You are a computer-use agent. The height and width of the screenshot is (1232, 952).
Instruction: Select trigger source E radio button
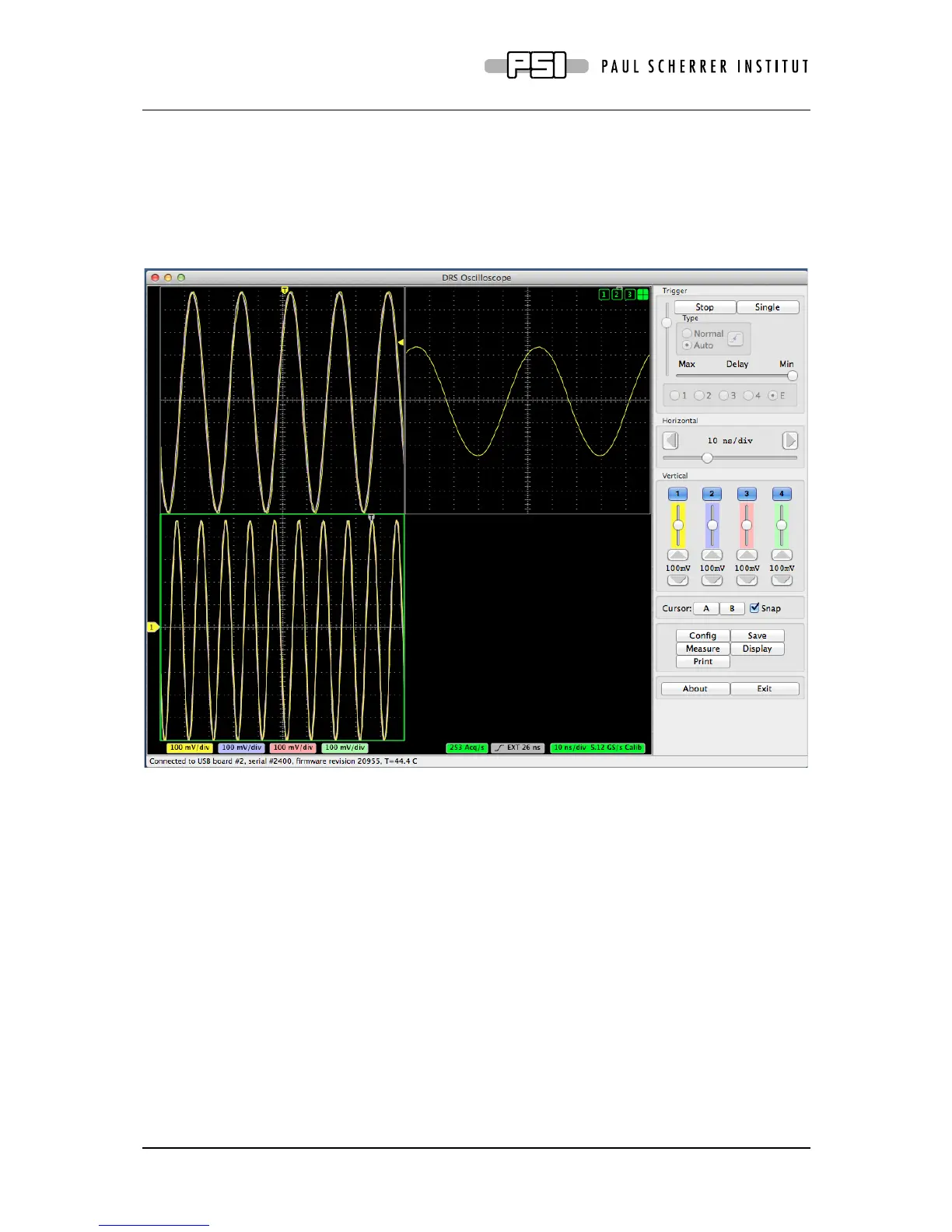[772, 396]
